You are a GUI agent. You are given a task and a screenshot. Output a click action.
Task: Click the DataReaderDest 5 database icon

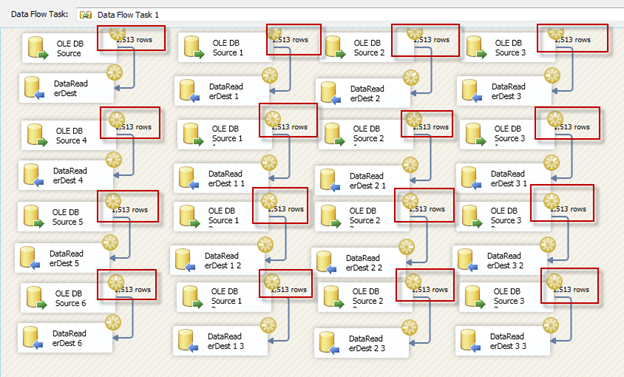coord(30,258)
